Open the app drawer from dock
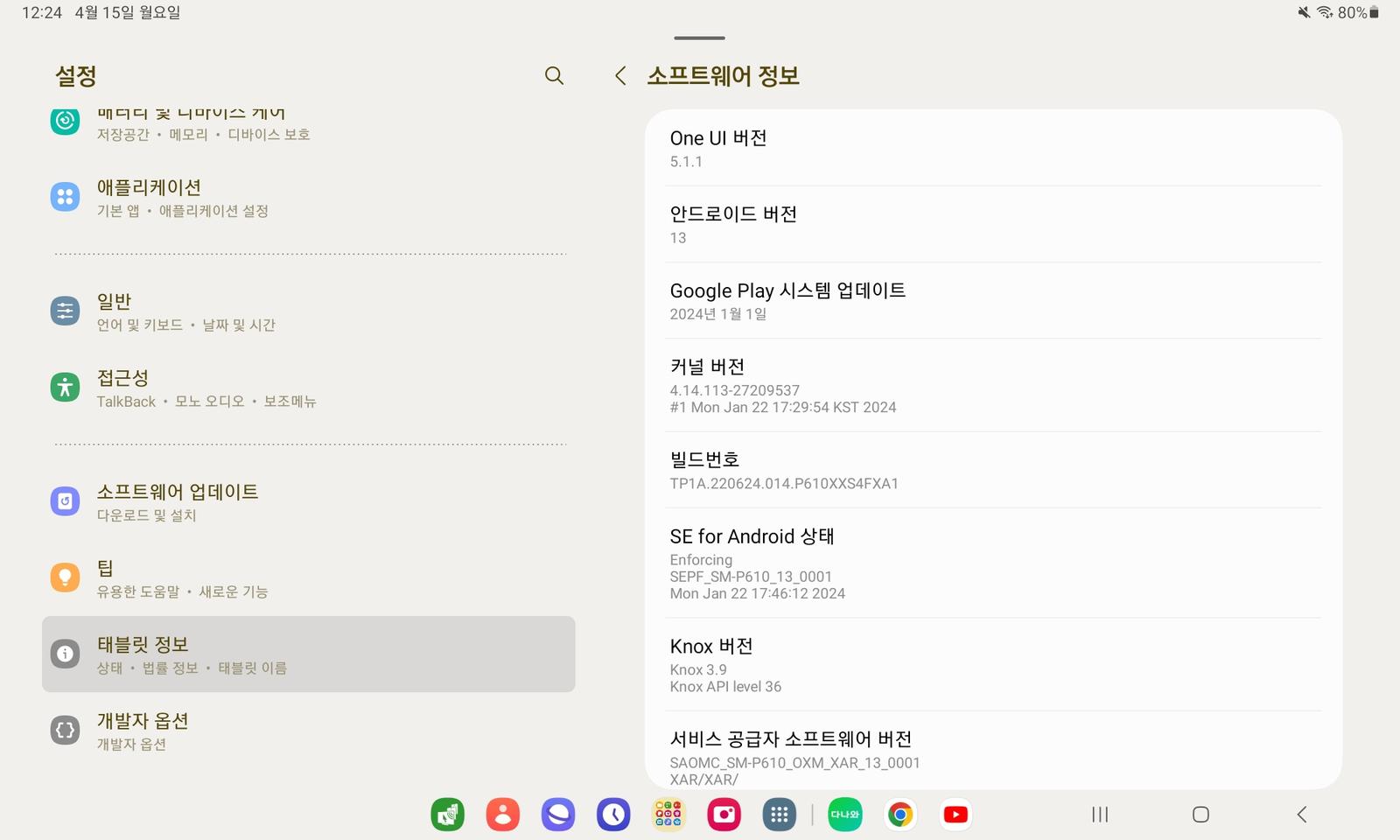 click(779, 814)
